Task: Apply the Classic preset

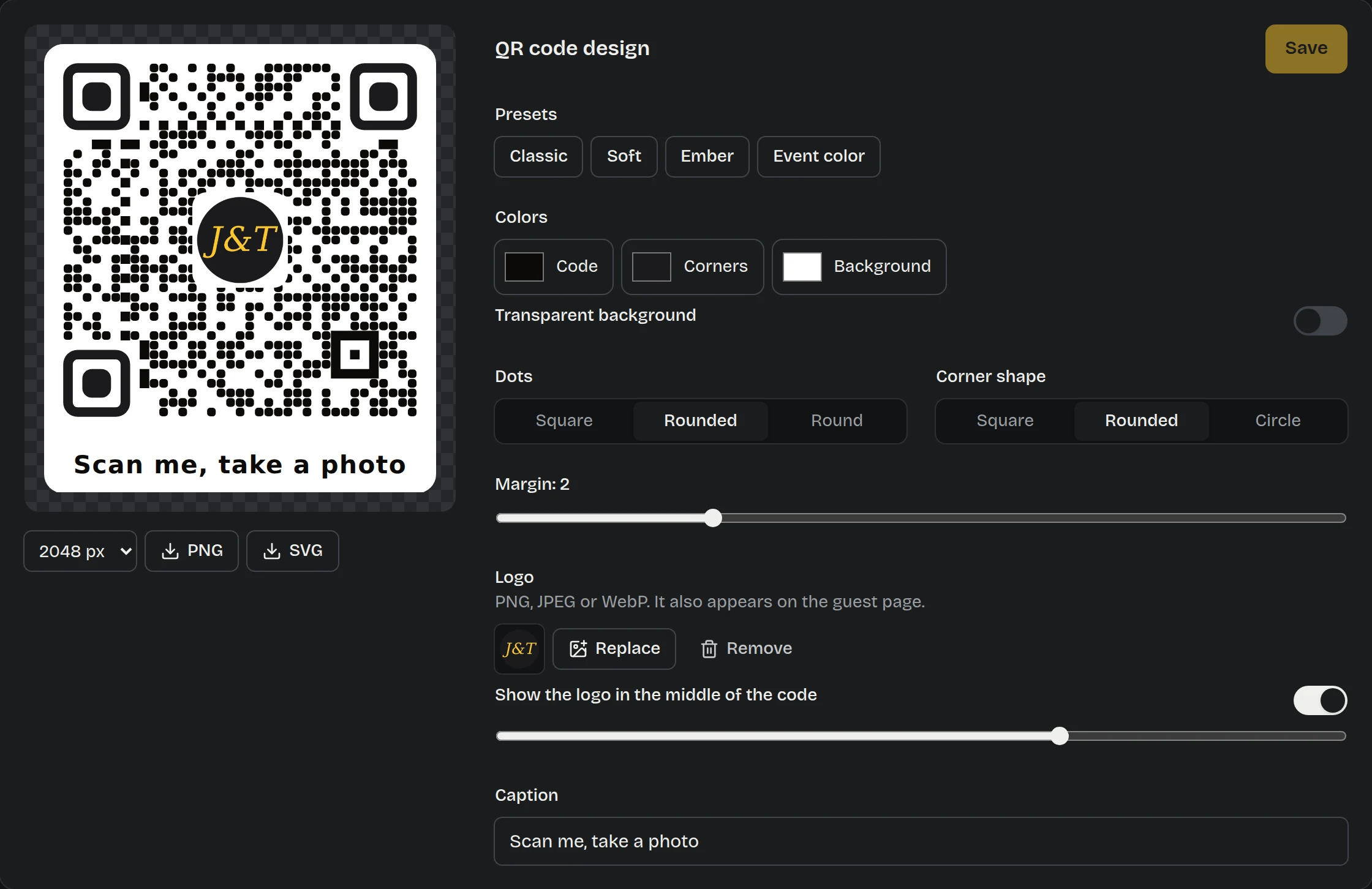Action: [538, 157]
